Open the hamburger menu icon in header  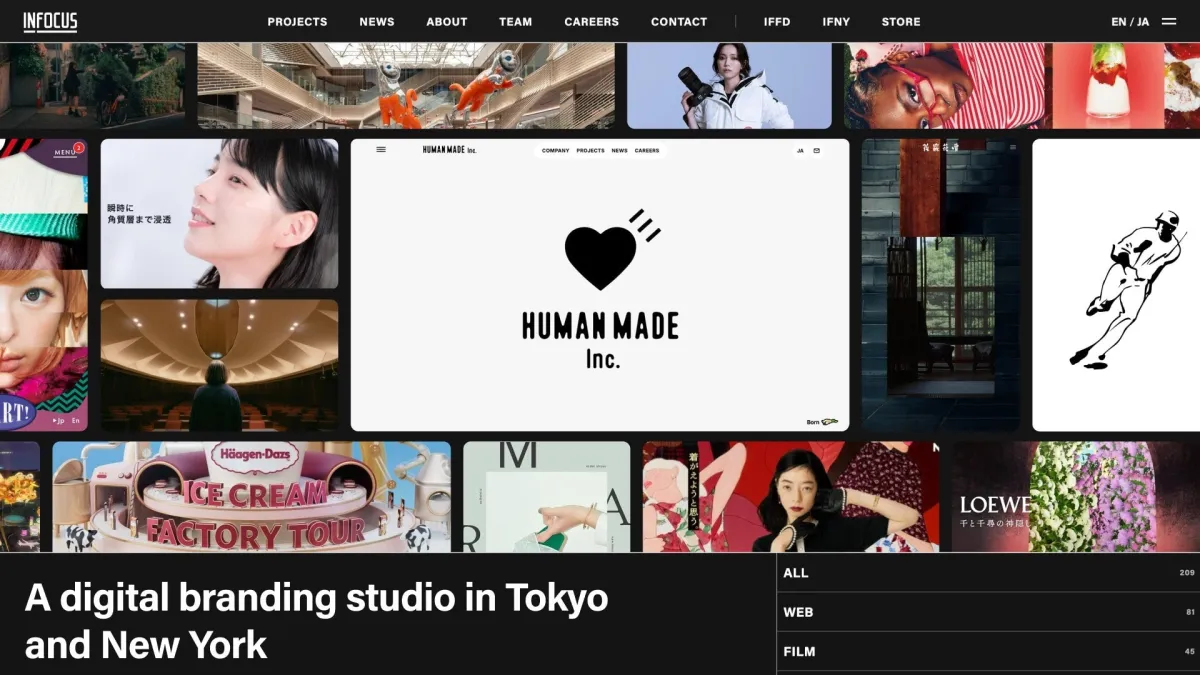(1168, 22)
